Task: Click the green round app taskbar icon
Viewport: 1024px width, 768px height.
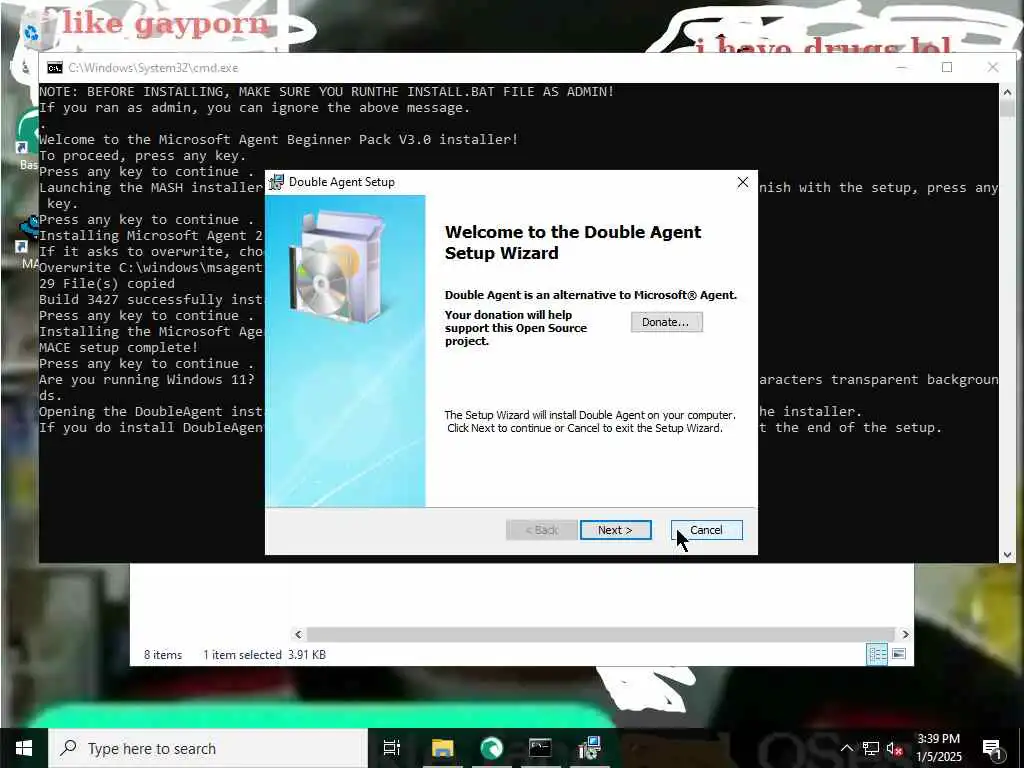Action: coord(491,748)
